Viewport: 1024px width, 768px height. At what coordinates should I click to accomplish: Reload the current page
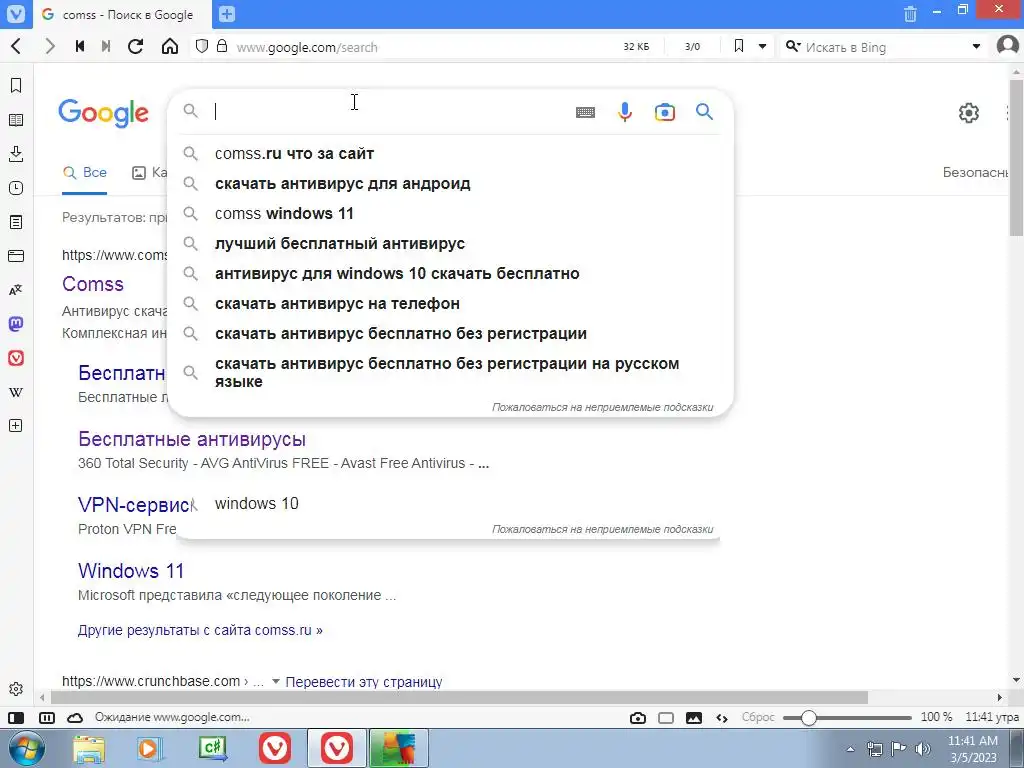pos(136,46)
